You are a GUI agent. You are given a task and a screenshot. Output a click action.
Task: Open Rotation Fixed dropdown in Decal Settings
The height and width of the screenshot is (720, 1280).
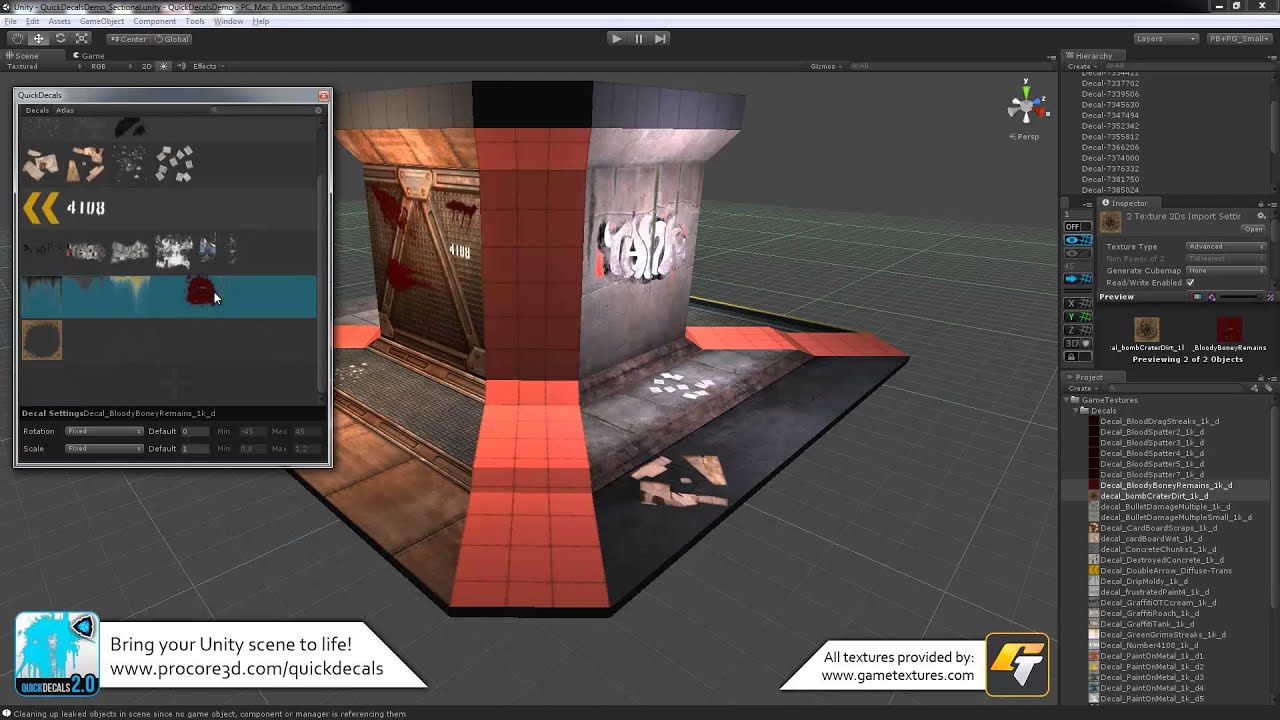point(104,431)
